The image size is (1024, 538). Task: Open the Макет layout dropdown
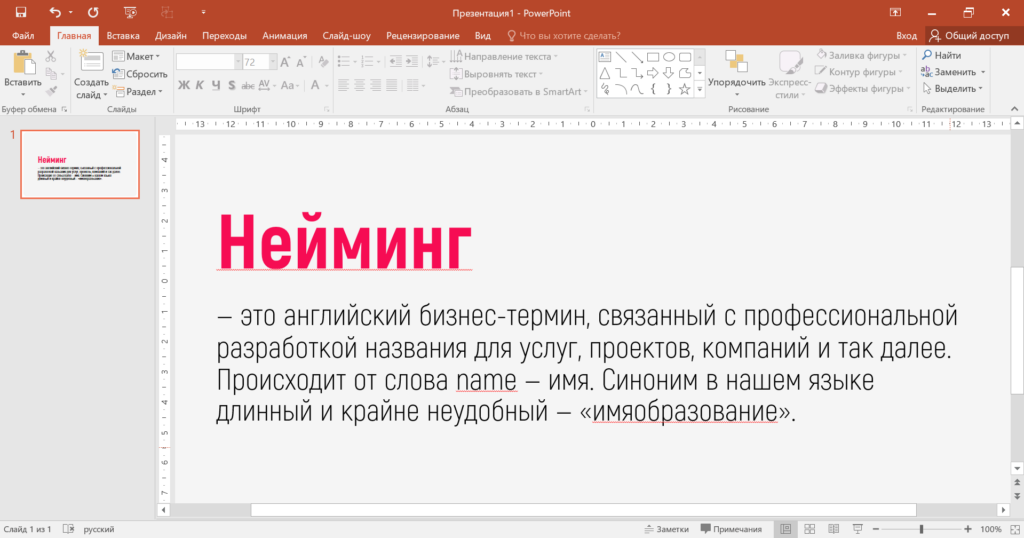tap(136, 56)
